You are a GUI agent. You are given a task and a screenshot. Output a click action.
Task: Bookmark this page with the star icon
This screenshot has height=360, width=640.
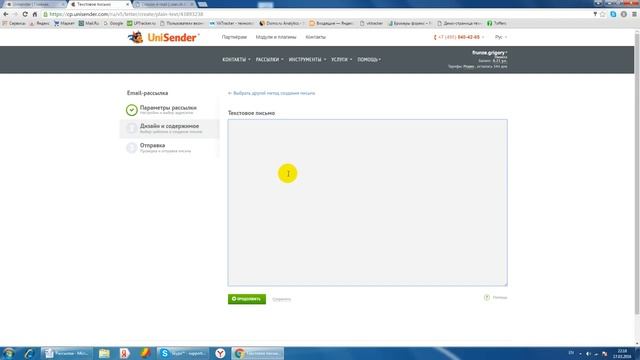pyautogui.click(x=603, y=14)
